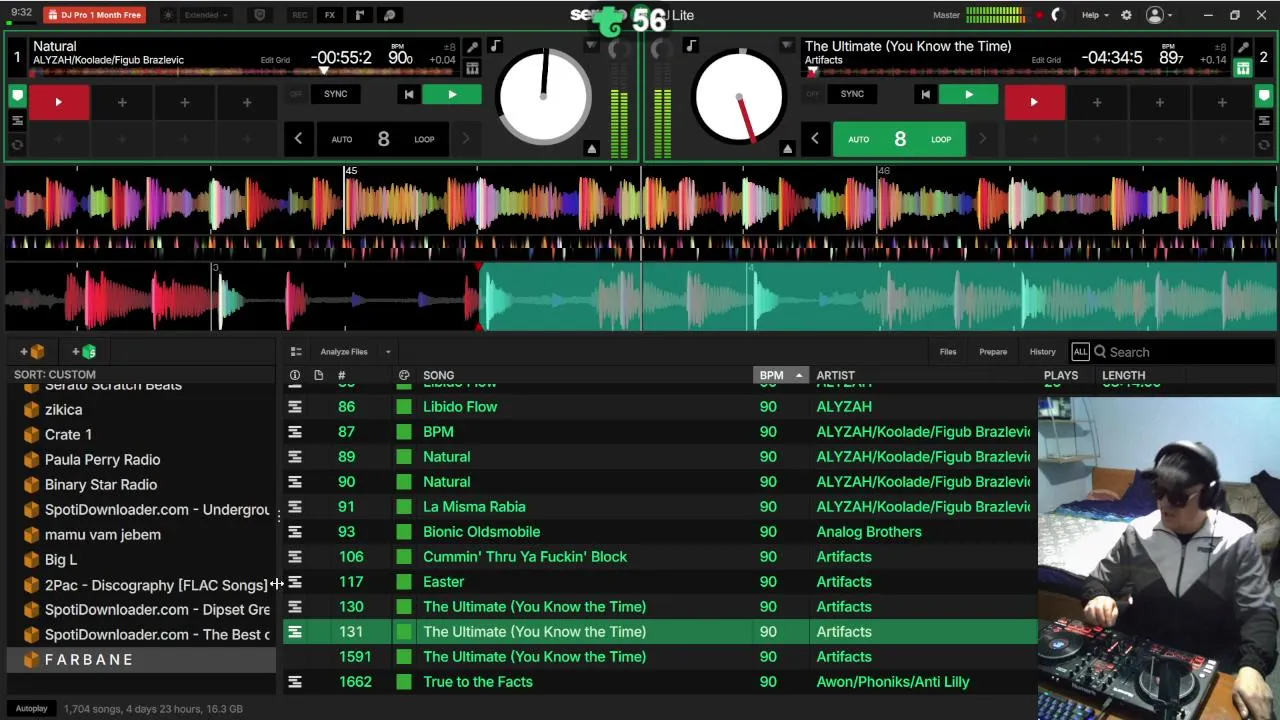
Task: Open deck 2 dropdown arrow near platter
Action: (787, 46)
